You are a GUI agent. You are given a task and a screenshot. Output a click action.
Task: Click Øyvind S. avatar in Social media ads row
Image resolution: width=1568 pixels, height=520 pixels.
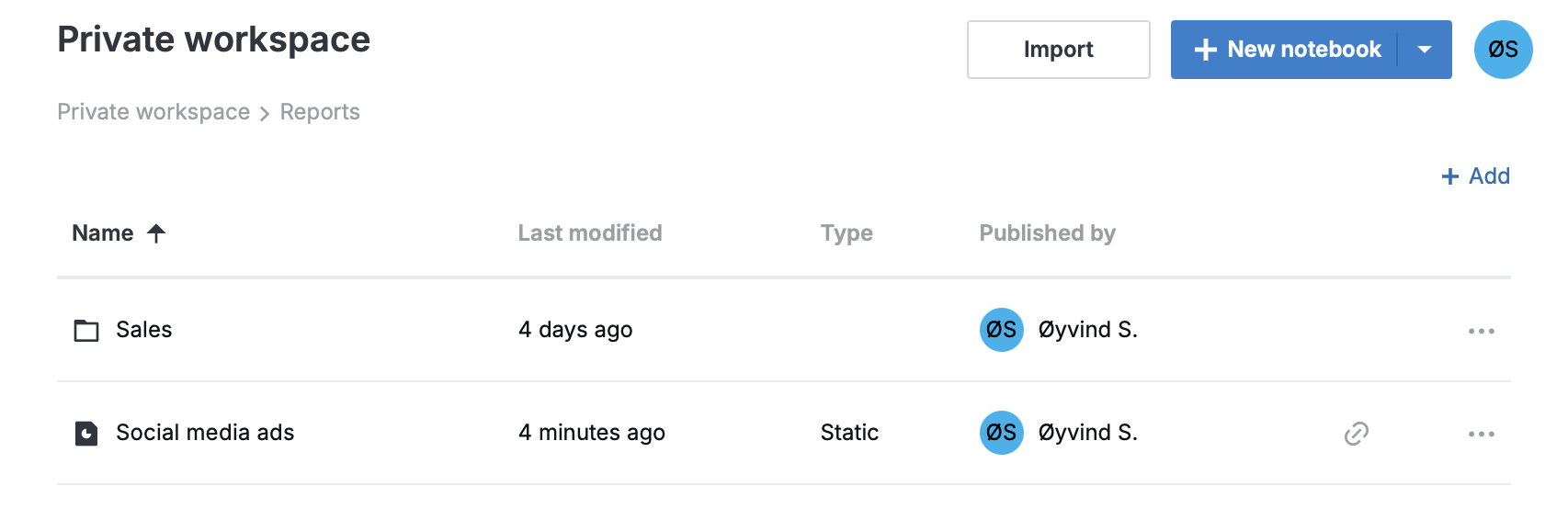pyautogui.click(x=1001, y=433)
